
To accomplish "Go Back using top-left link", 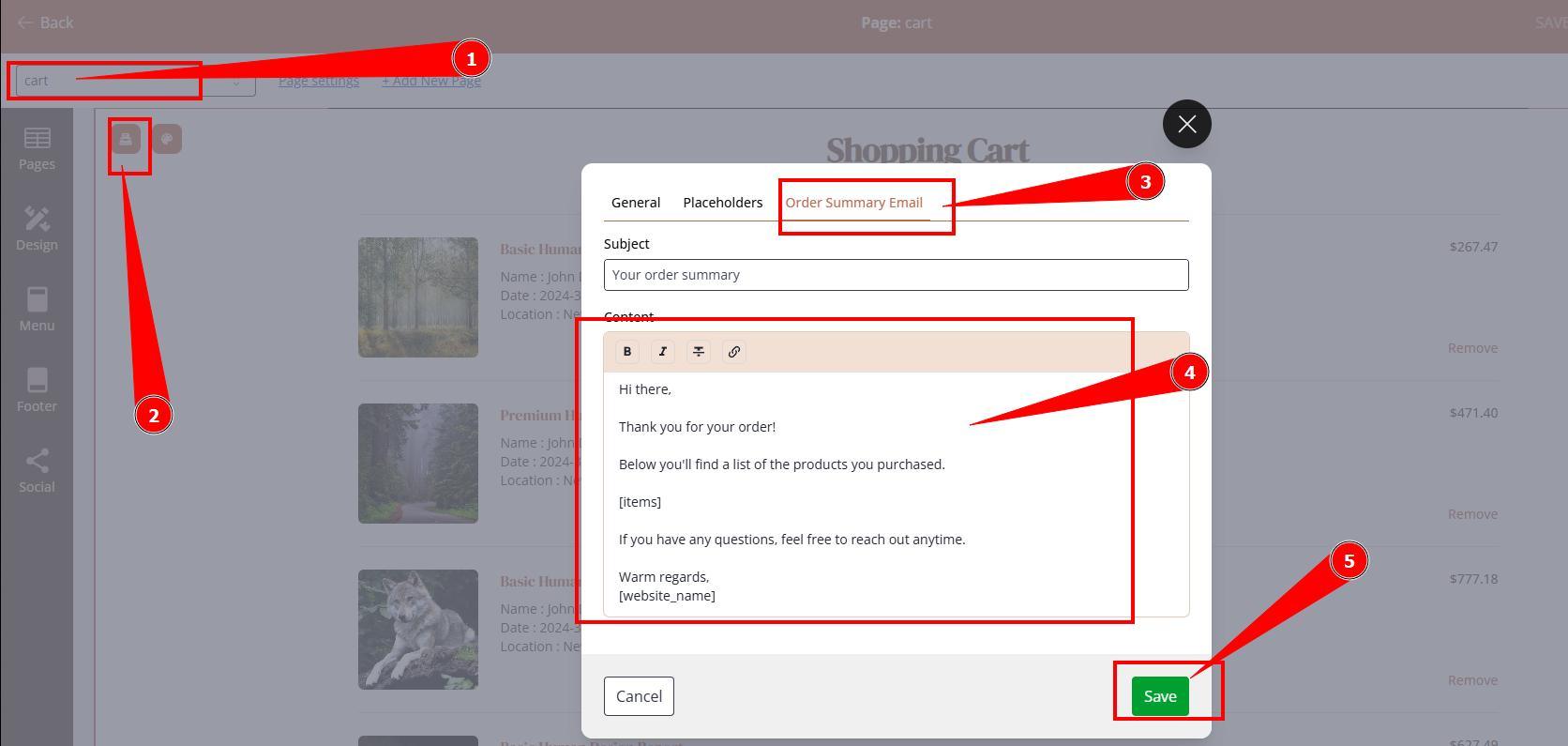I will click(45, 23).
